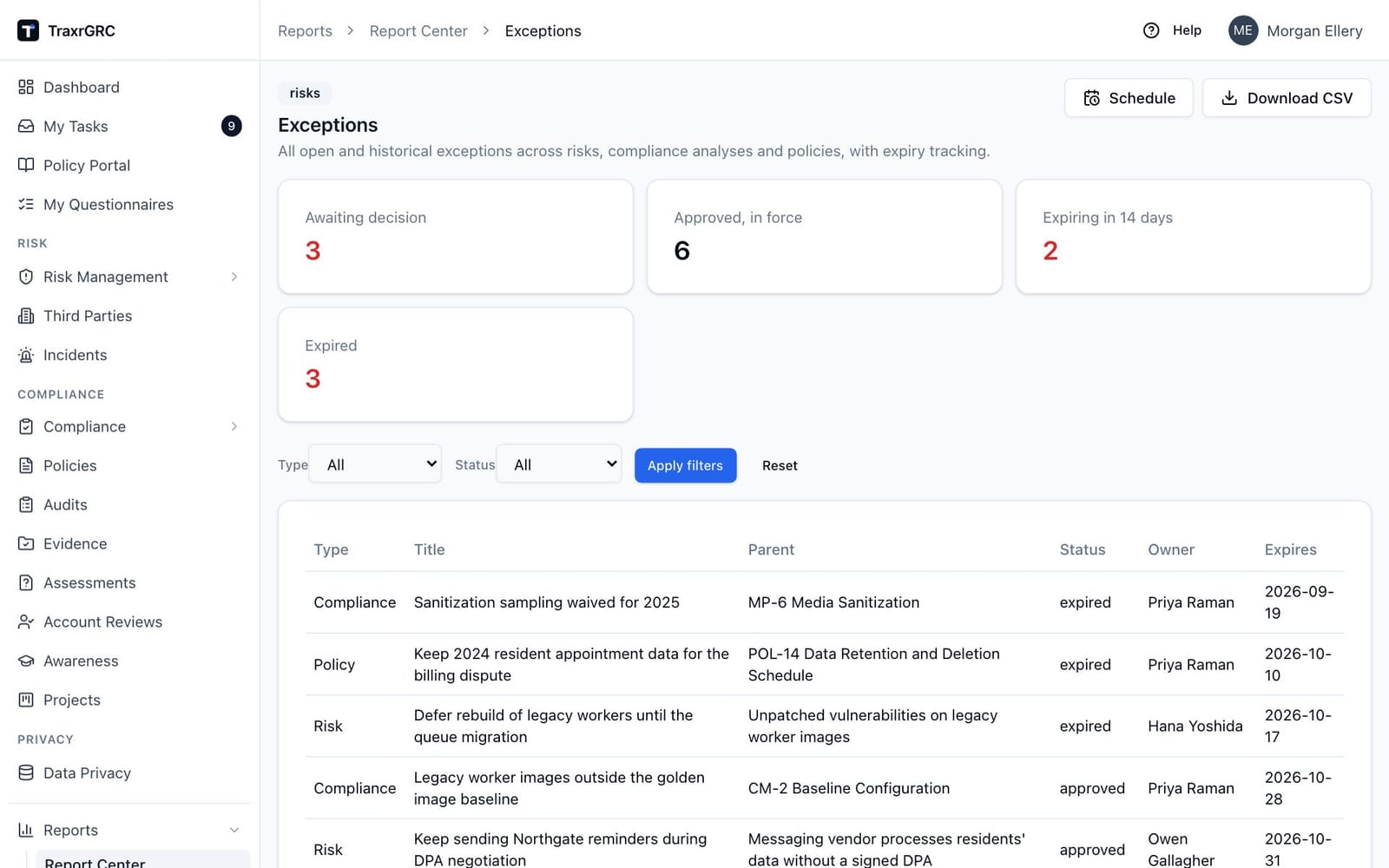This screenshot has width=1389, height=868.
Task: Click the Expiring in 14 days card
Action: [1194, 236]
